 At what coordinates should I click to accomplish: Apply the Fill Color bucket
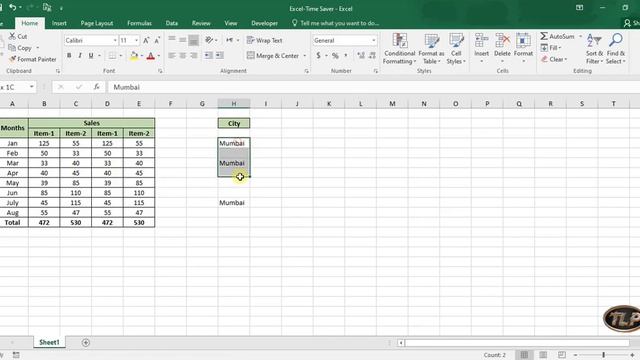click(x=134, y=56)
